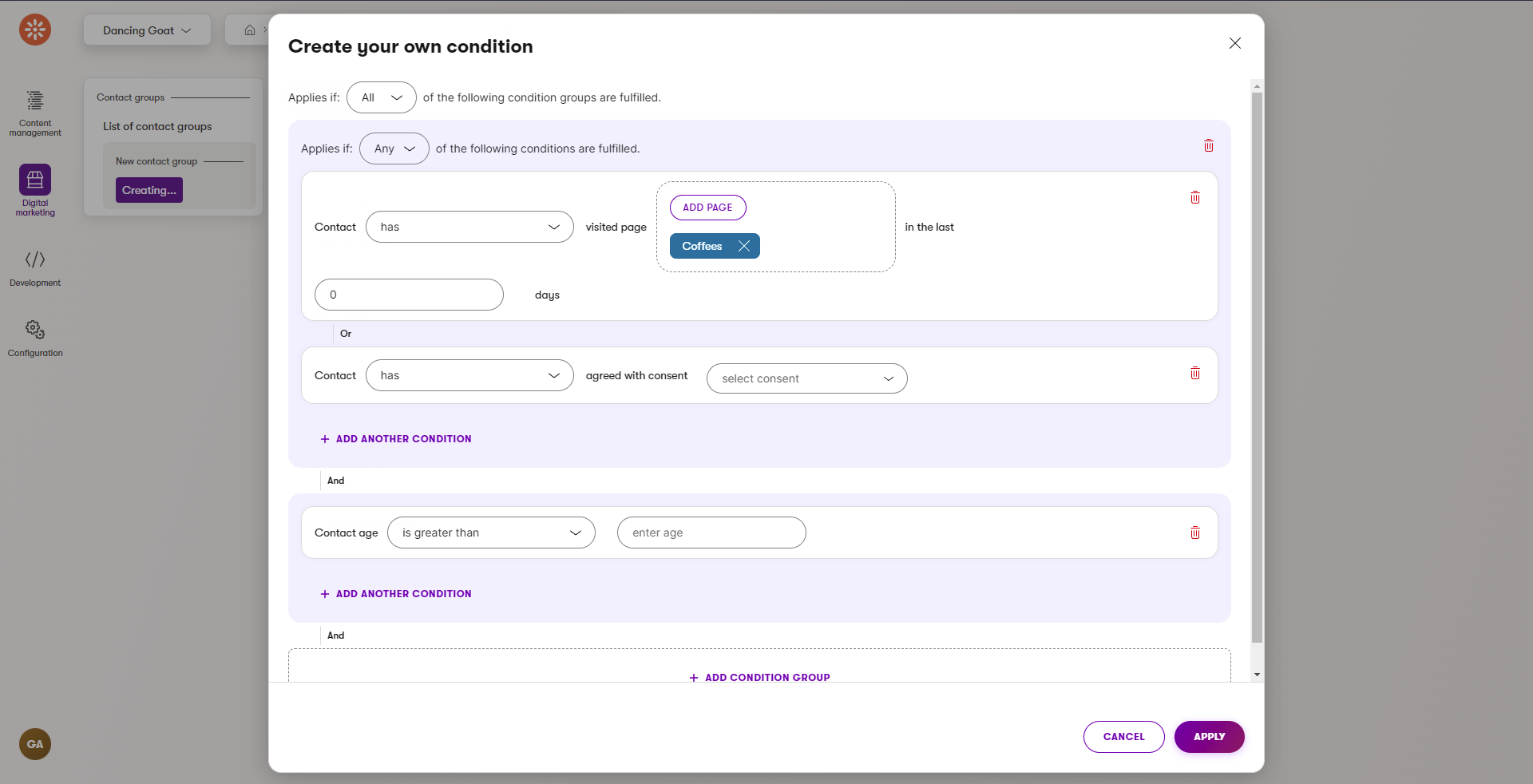Screen dimensions: 1533x784
Task: Open Digital marketing in the sidebar
Action: point(35,191)
